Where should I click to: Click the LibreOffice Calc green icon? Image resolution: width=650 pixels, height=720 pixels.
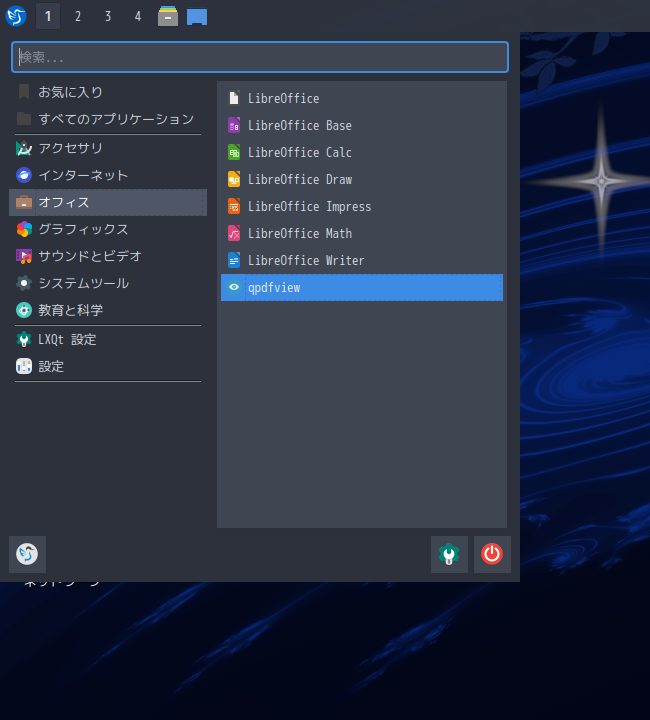234,152
